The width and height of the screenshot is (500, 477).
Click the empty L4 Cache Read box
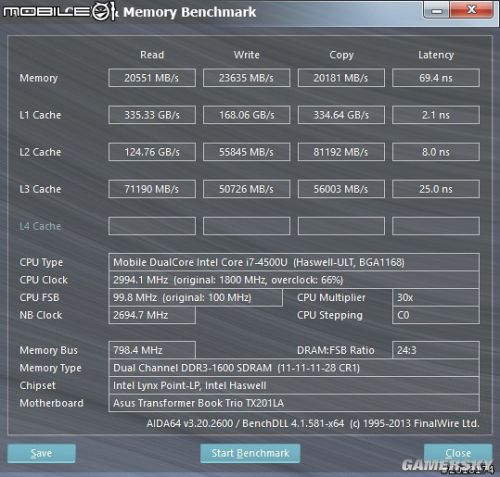pos(152,226)
